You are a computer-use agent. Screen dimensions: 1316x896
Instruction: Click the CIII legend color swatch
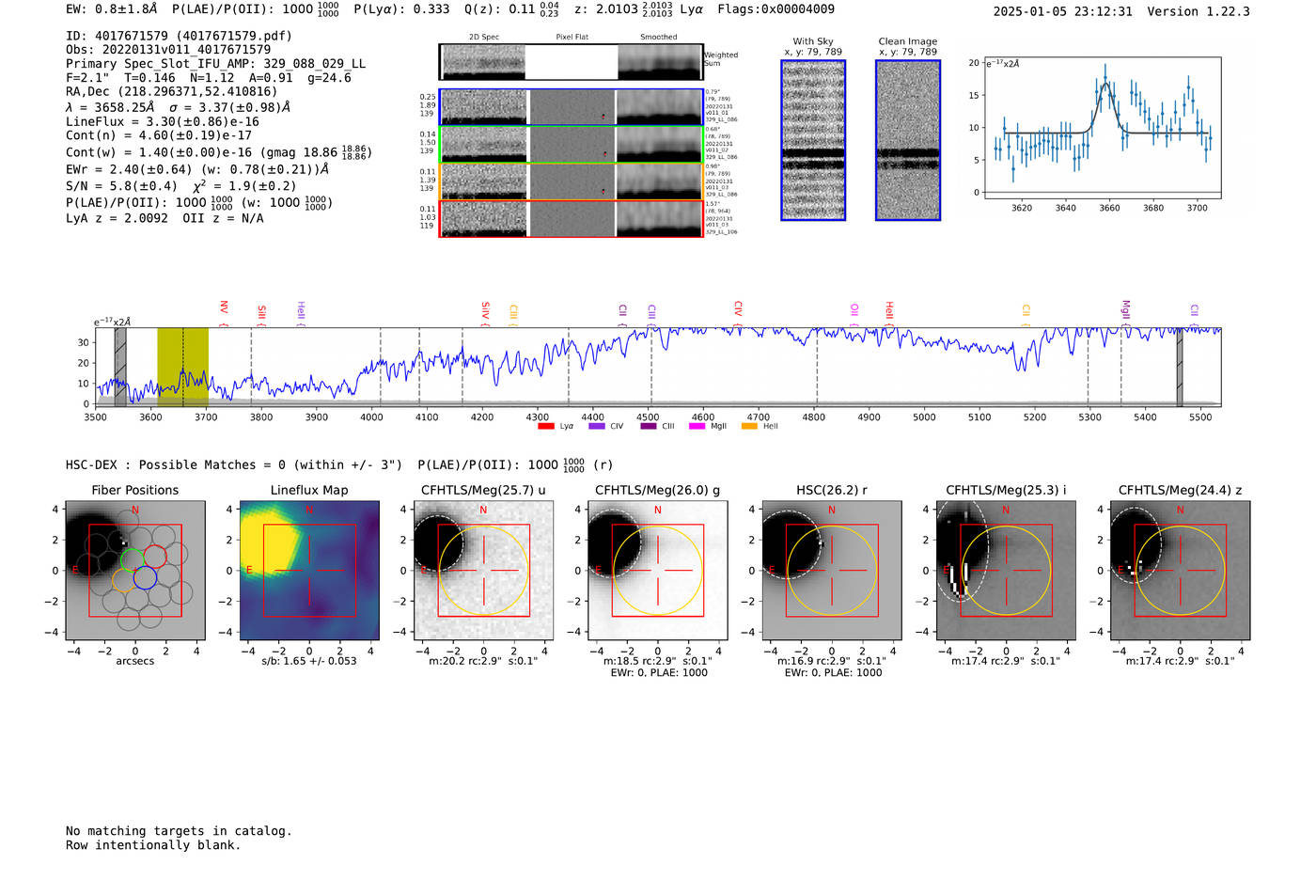pyautogui.click(x=648, y=426)
